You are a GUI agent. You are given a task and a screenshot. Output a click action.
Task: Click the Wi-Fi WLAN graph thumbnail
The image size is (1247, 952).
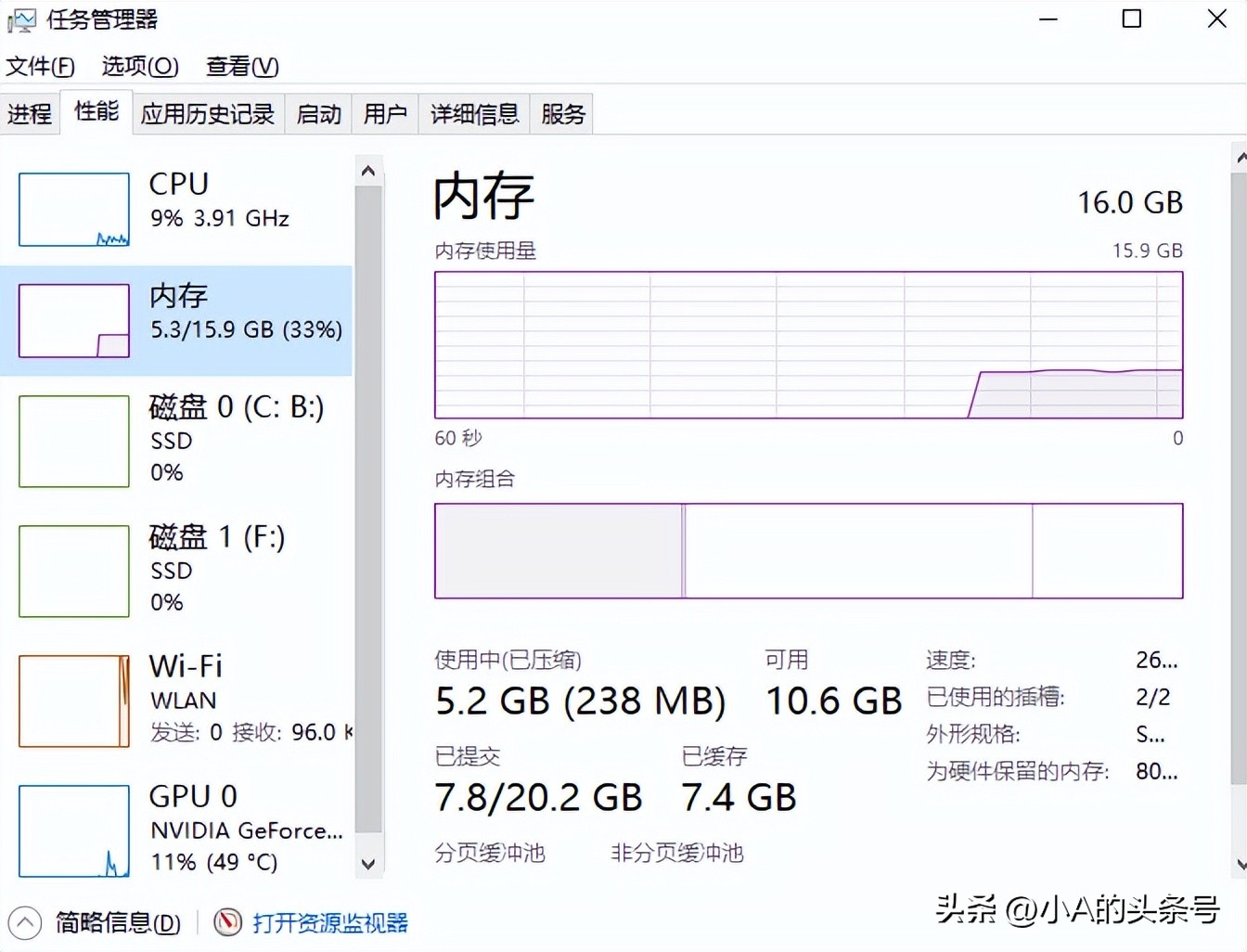(74, 701)
